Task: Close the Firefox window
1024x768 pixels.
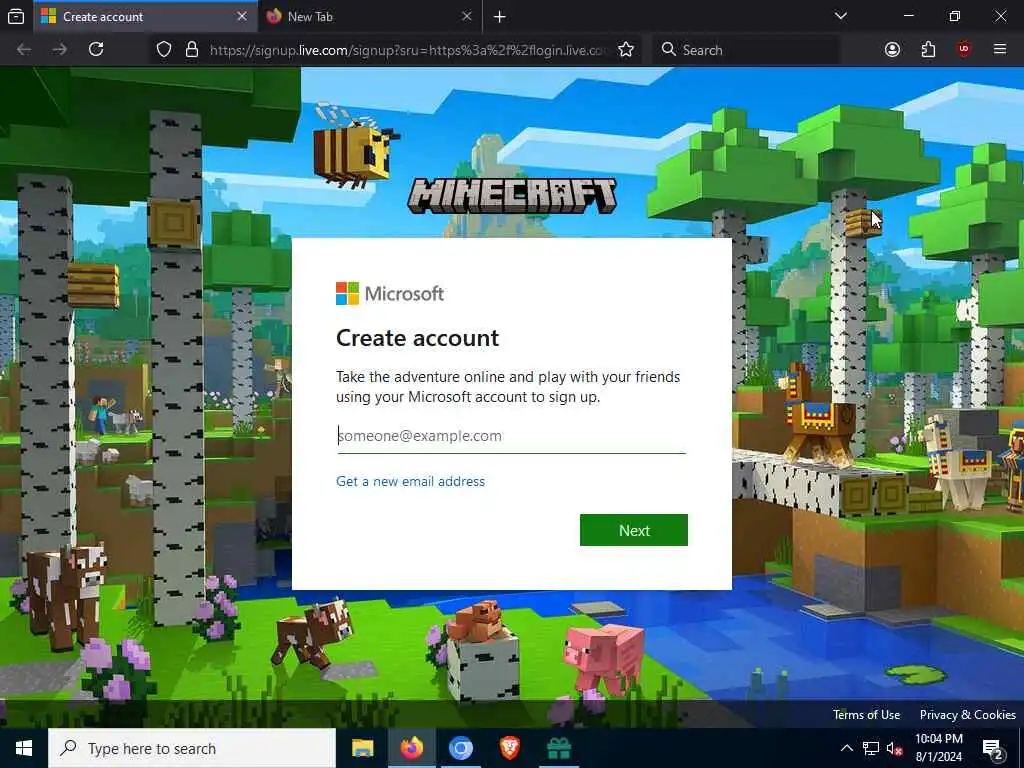Action: click(1000, 16)
